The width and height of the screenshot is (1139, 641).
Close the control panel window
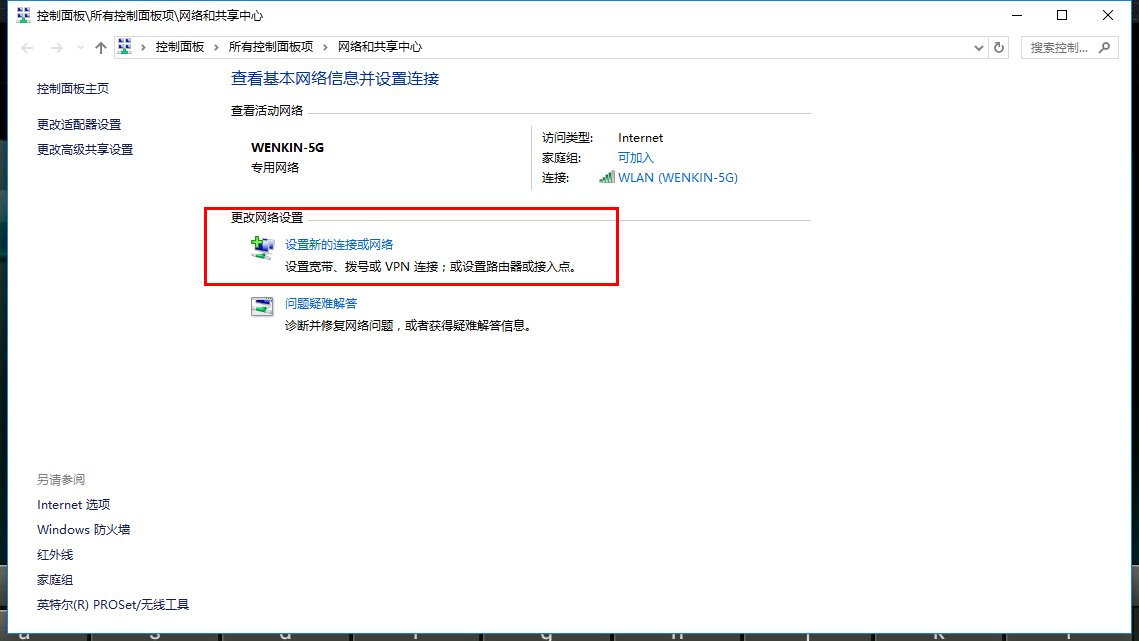point(1107,15)
